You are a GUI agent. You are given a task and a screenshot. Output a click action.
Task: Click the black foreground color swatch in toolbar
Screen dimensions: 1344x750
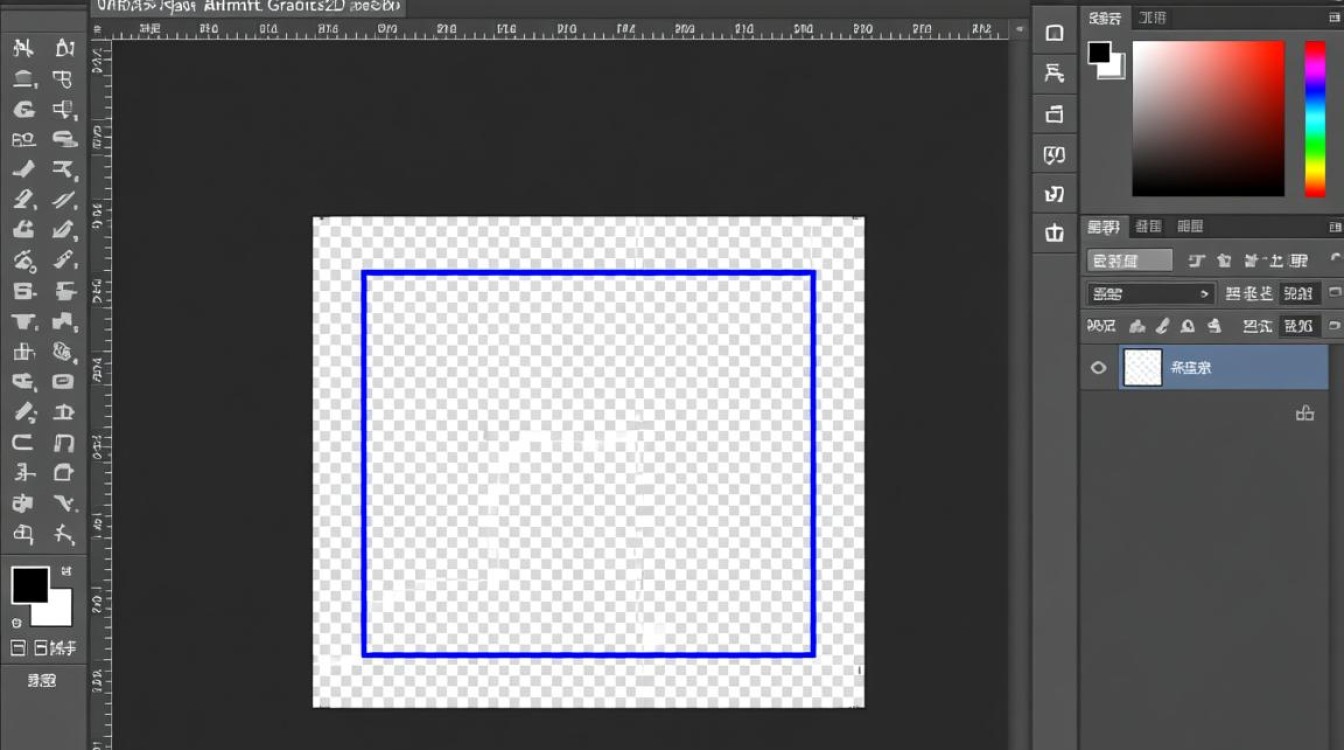click(30, 585)
